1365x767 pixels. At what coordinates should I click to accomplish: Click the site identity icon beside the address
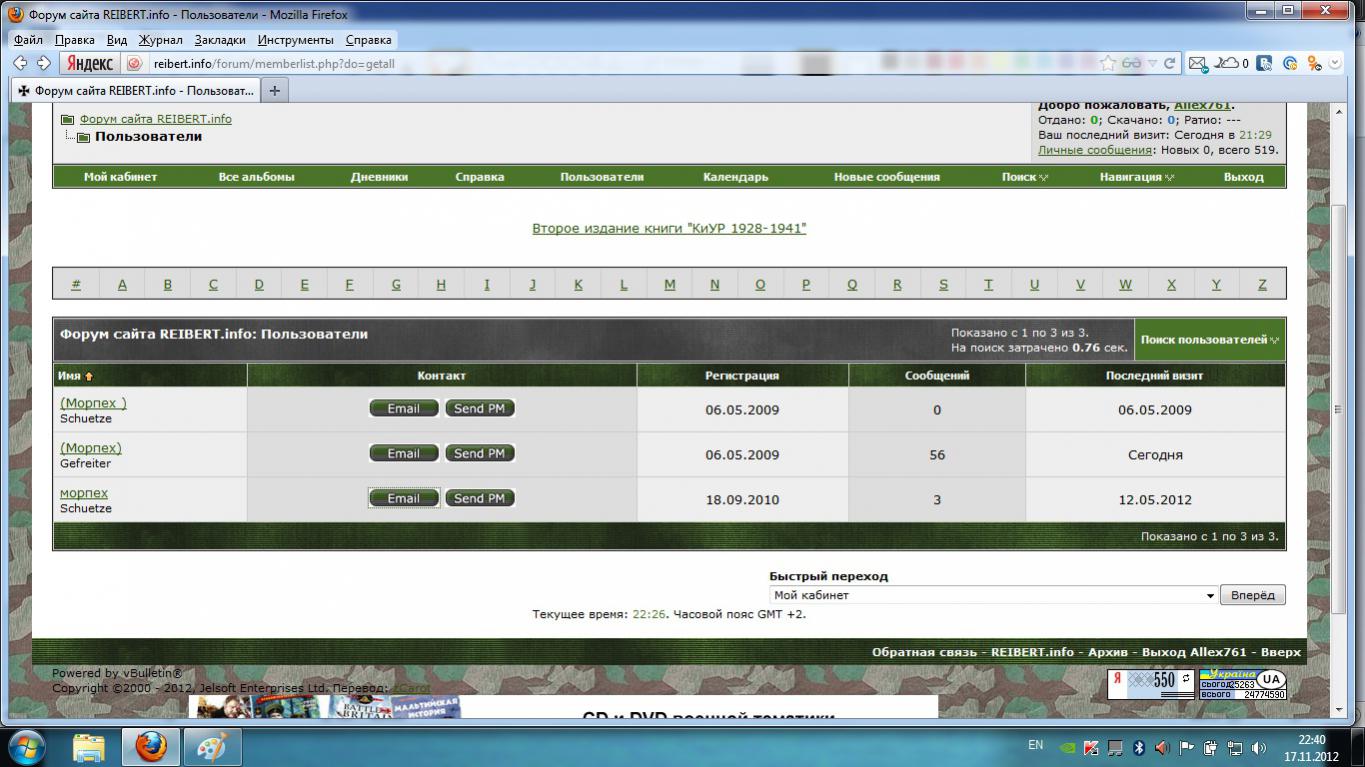point(135,63)
